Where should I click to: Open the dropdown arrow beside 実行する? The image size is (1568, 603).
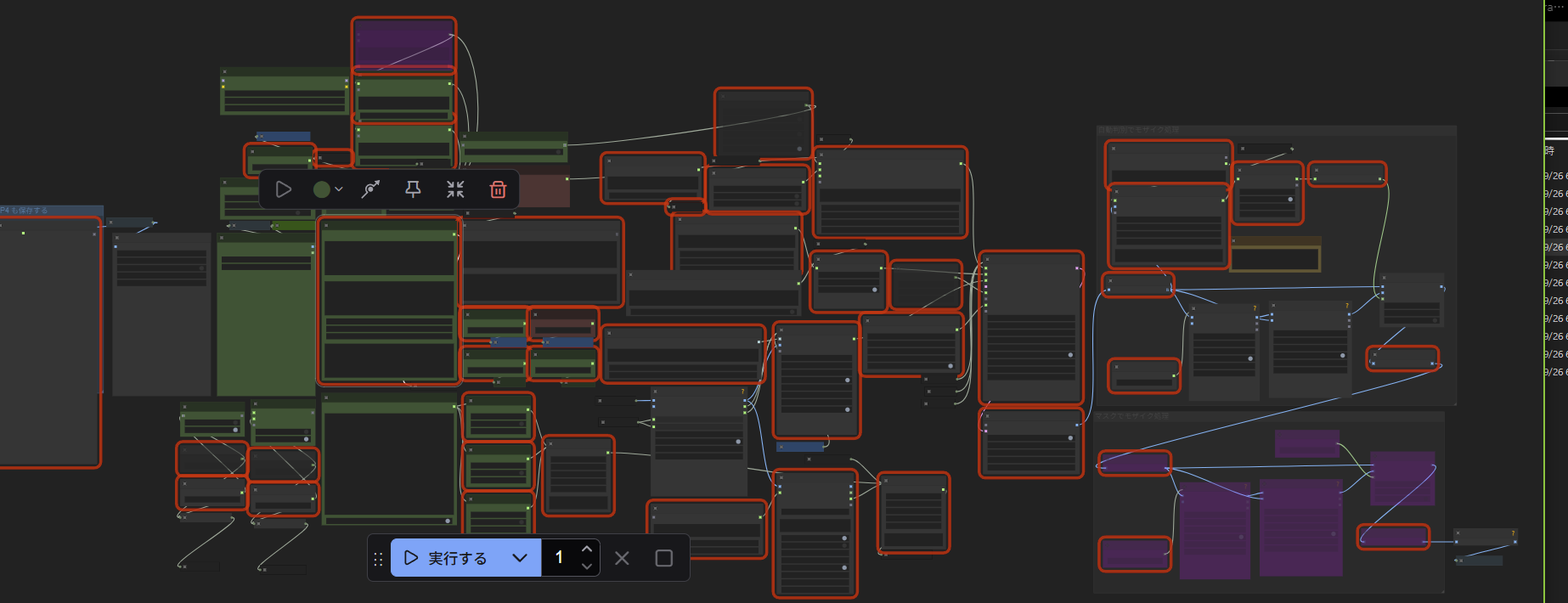tap(520, 558)
